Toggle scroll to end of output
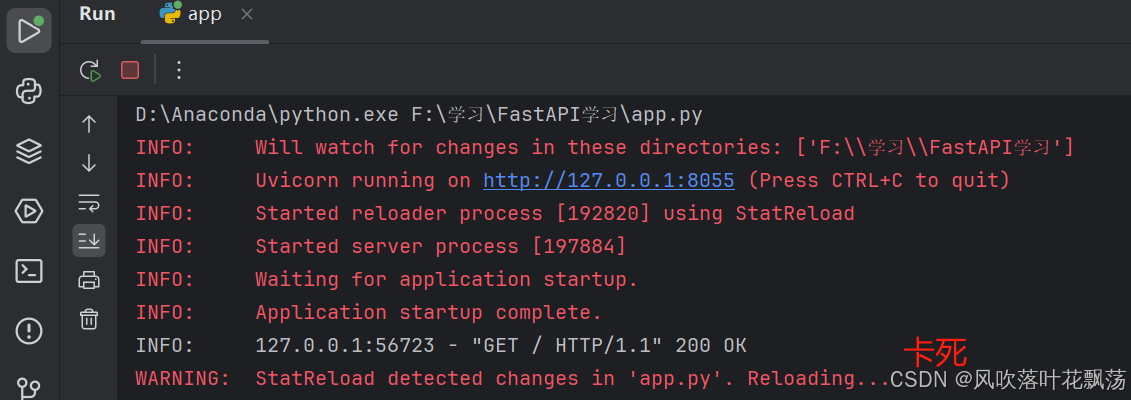Image resolution: width=1131 pixels, height=400 pixels. point(89,241)
